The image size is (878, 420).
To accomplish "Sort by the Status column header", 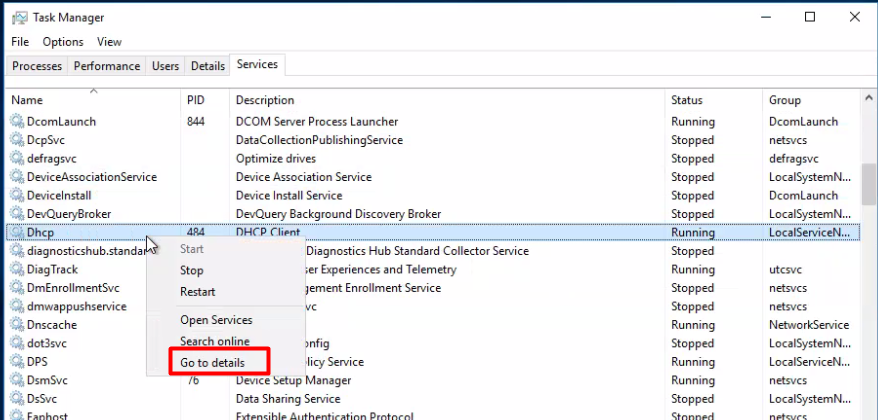I will [686, 100].
